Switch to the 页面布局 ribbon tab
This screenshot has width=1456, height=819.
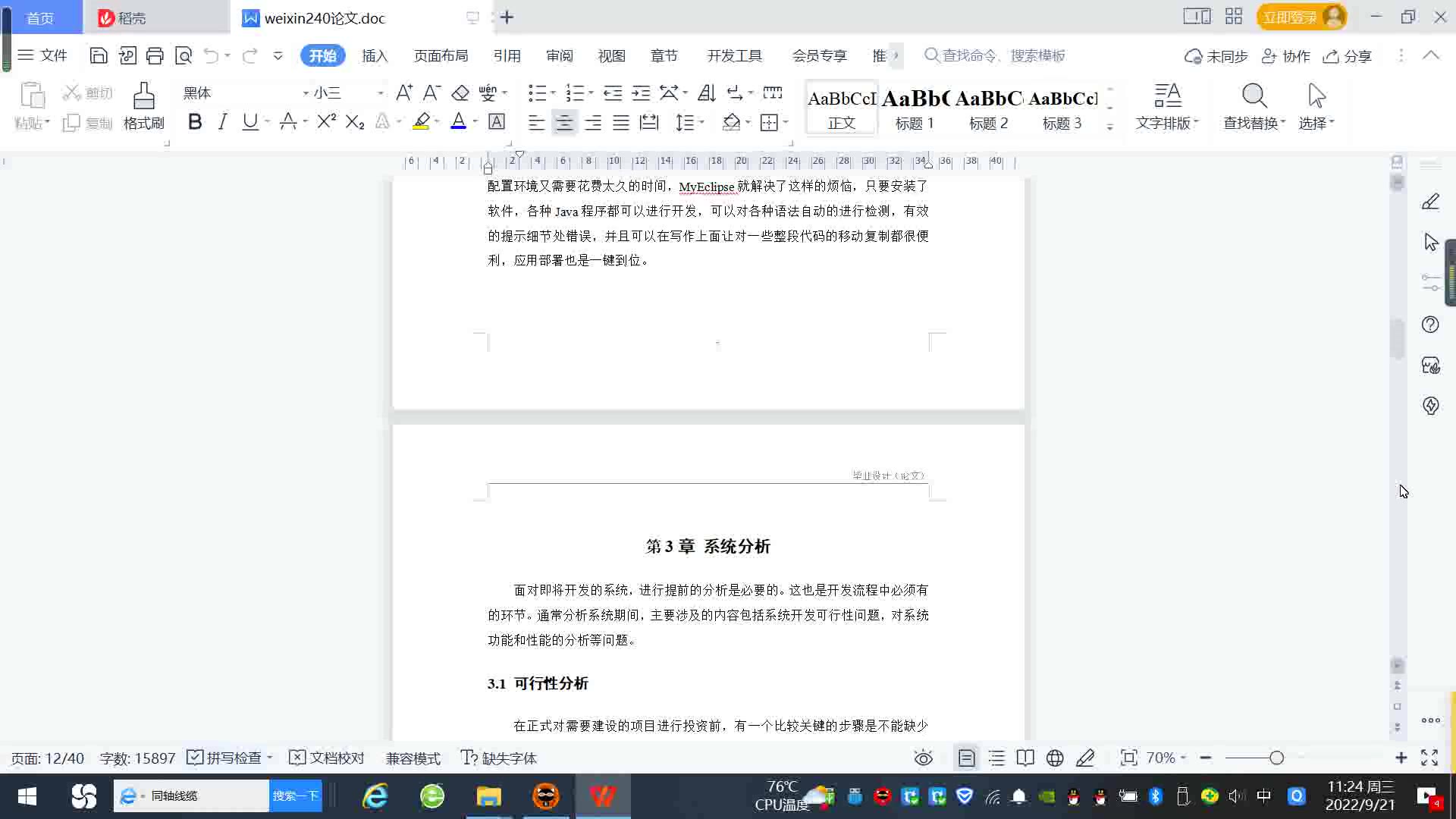[x=441, y=56]
